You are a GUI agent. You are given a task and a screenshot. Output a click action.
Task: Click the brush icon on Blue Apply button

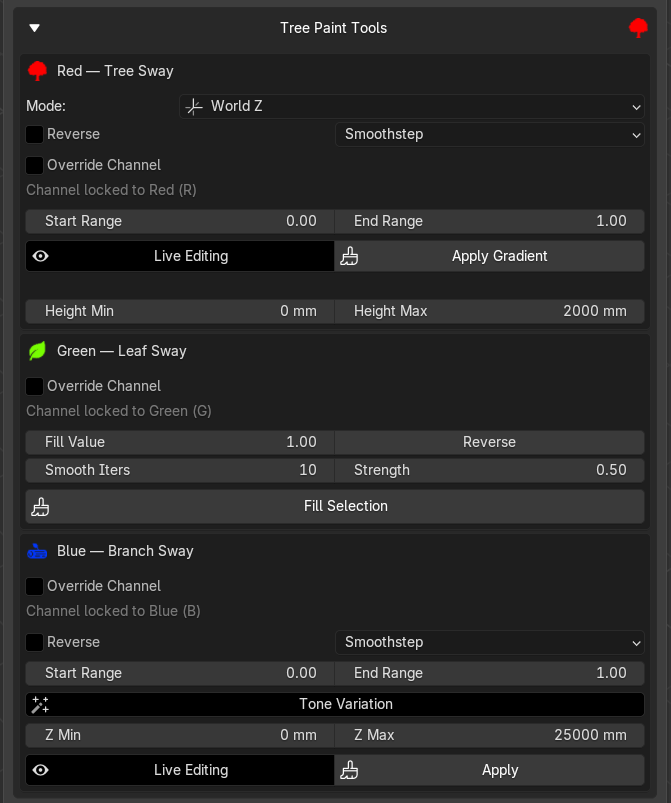pos(349,770)
